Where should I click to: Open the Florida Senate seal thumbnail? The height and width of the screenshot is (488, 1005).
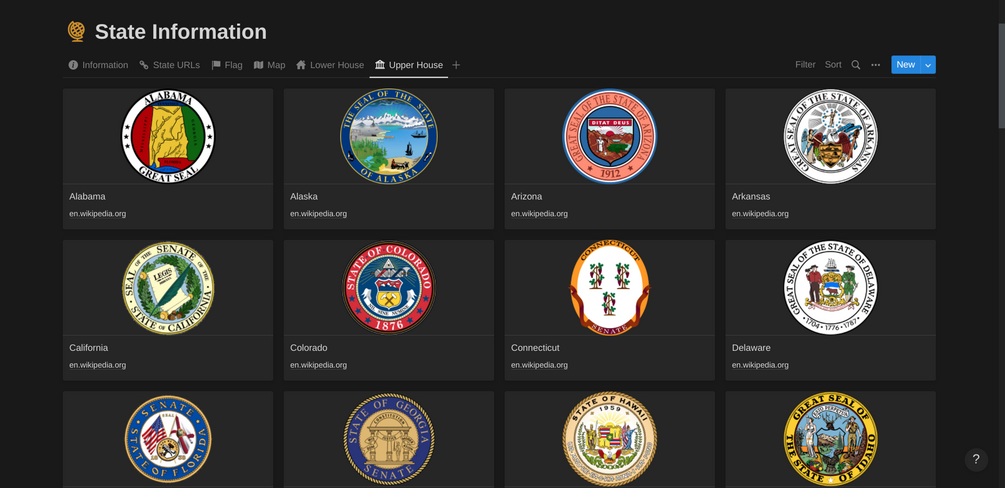click(168, 439)
